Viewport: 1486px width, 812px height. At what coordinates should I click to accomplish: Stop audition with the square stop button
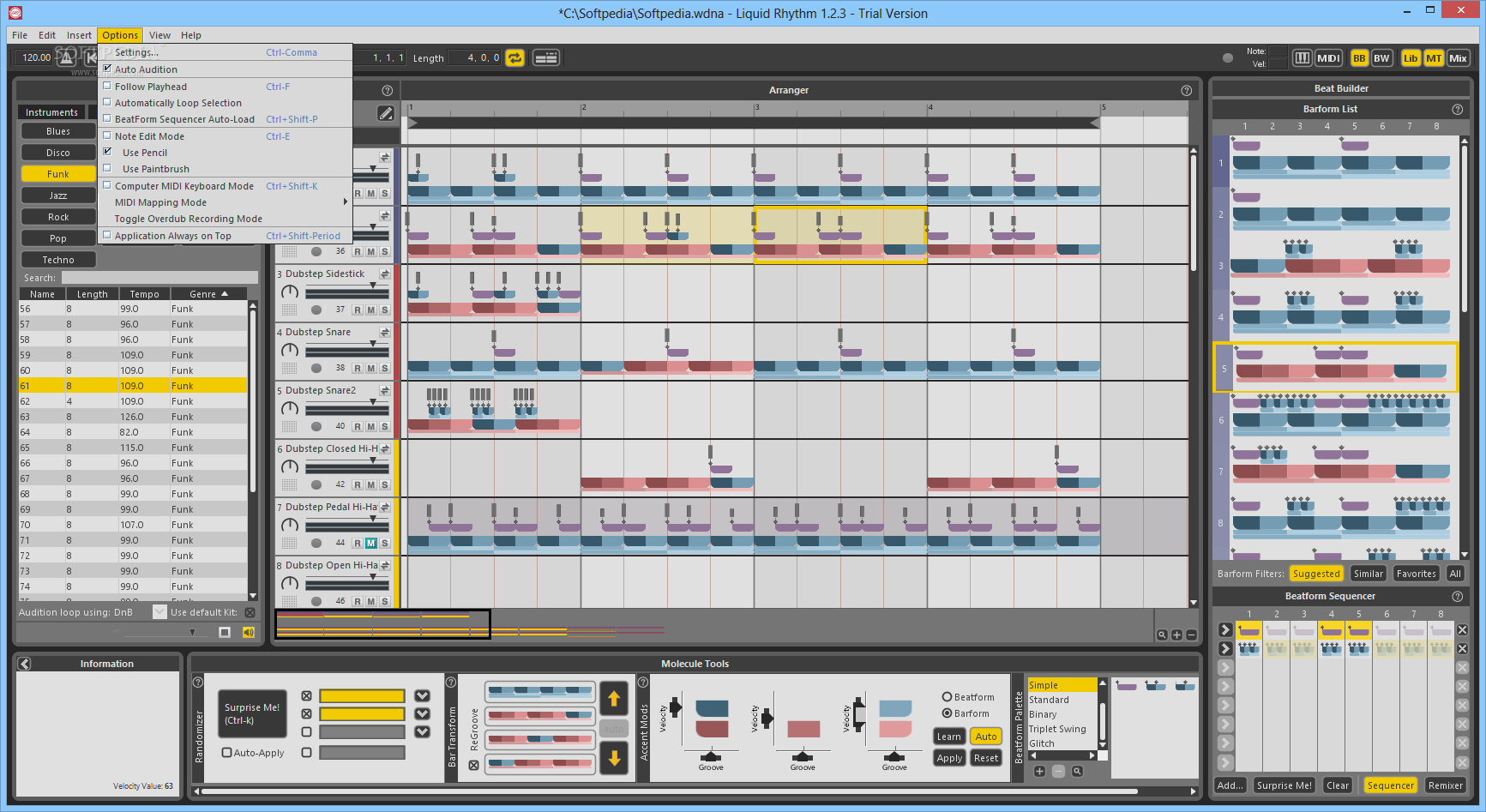tap(225, 632)
